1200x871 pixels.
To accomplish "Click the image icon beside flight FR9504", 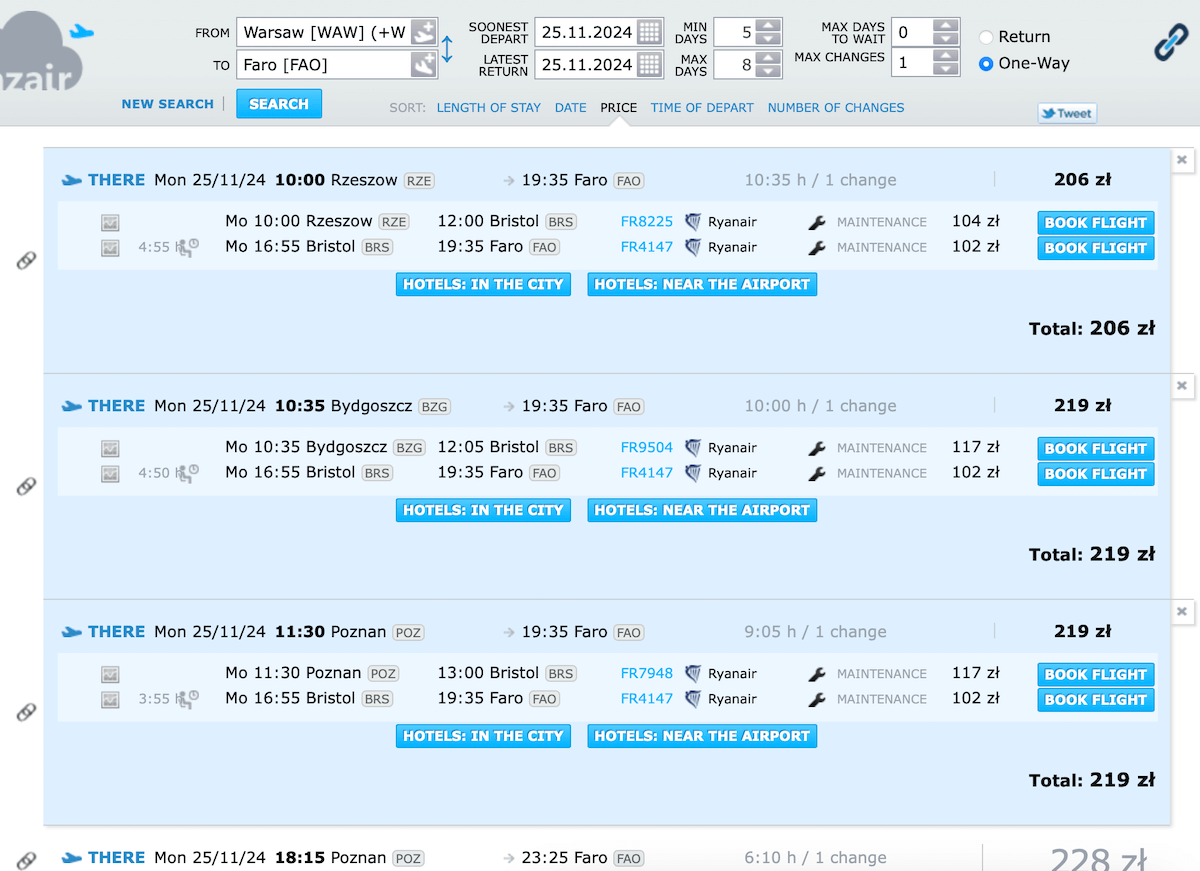I will coord(110,449).
